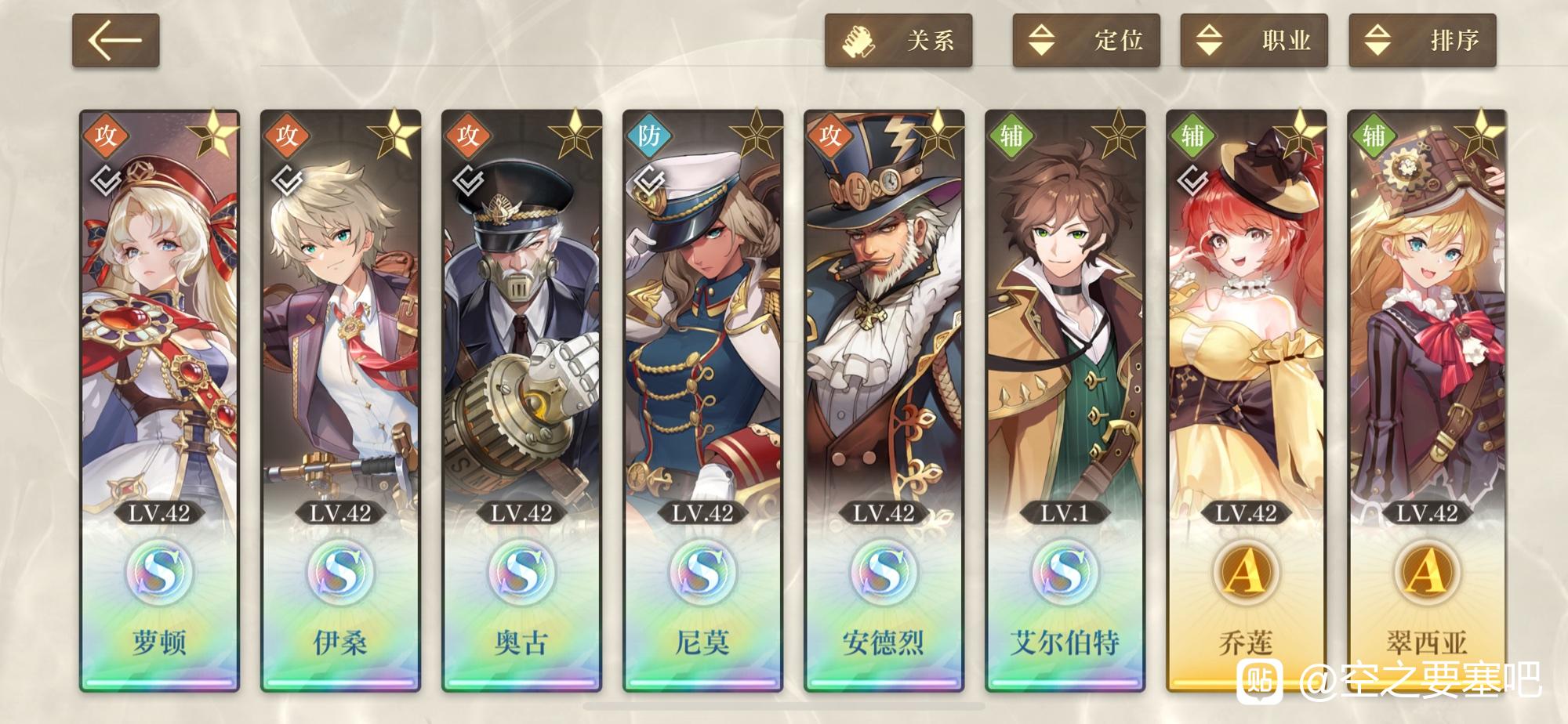Click the A rank emblem on 翠西亚's card
Image resolution: width=1568 pixels, height=724 pixels.
[x=1427, y=573]
